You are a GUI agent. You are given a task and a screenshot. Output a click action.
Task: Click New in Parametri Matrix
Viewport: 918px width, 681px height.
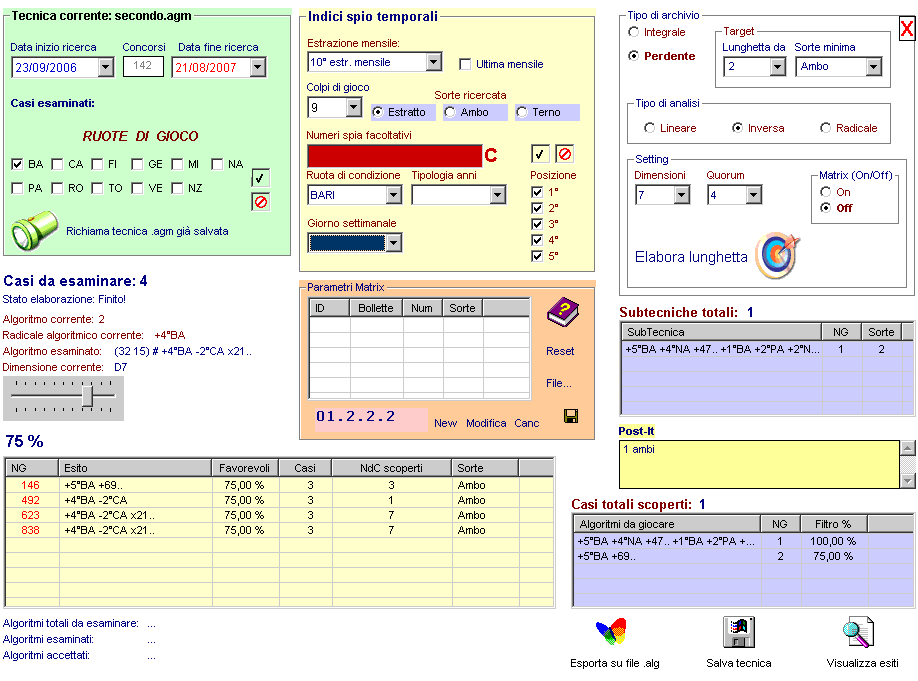tap(446, 423)
